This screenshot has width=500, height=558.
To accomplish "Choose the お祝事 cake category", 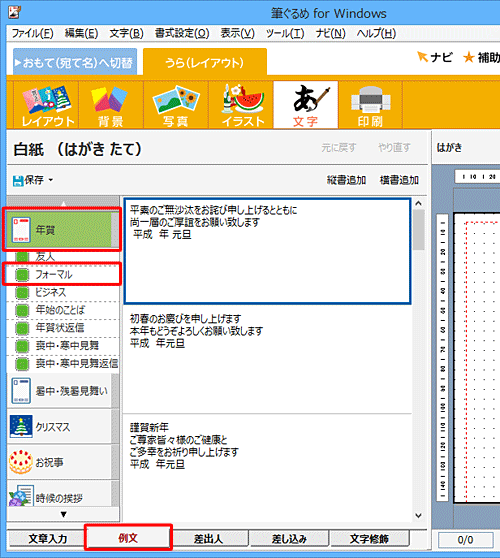I will pos(21,462).
